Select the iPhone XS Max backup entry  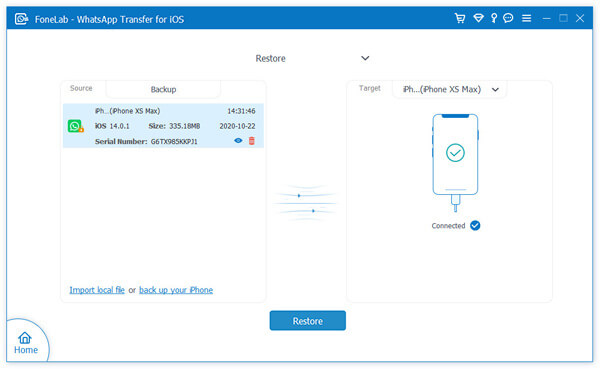pyautogui.click(x=163, y=126)
